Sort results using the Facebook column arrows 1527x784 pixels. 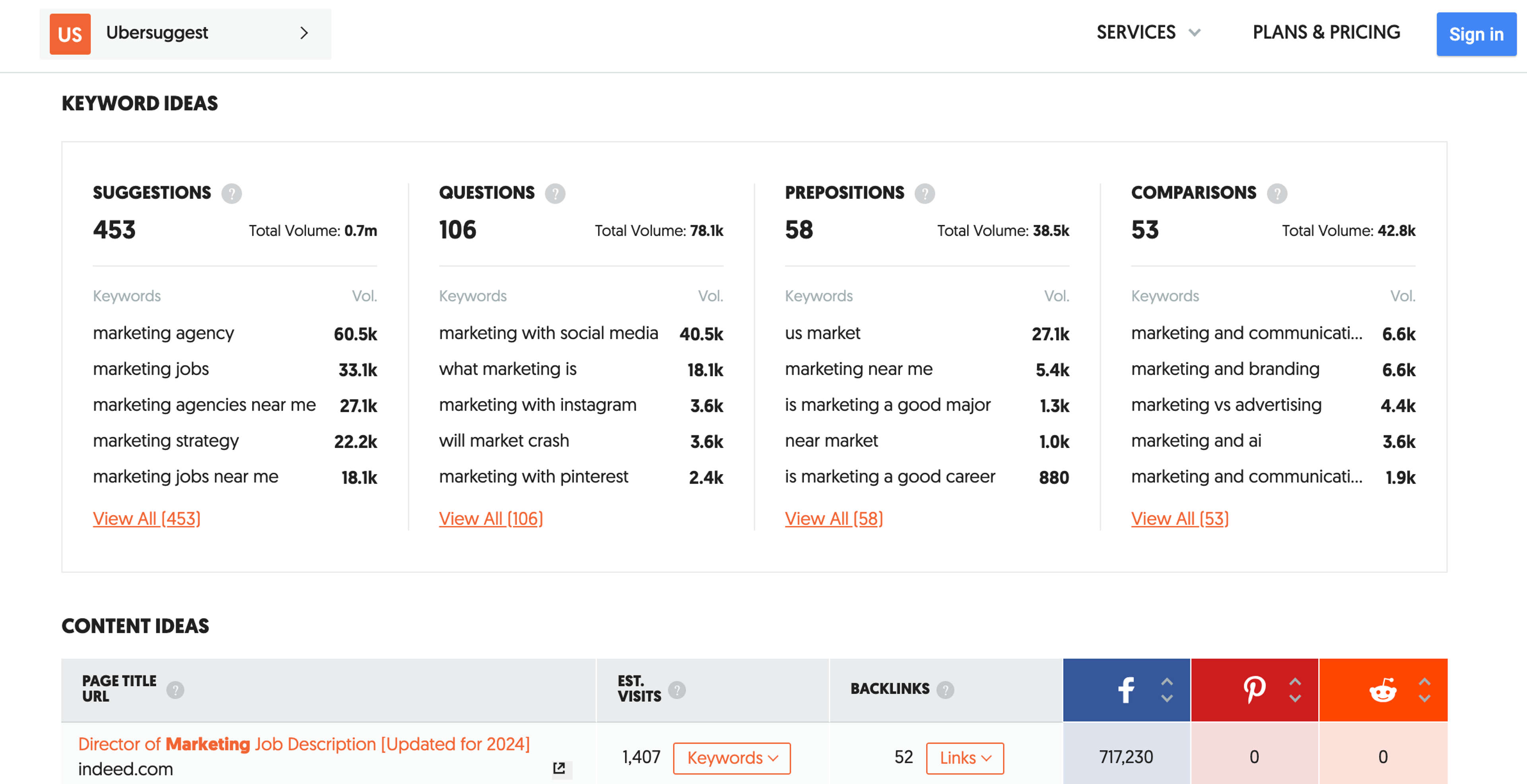1167,690
